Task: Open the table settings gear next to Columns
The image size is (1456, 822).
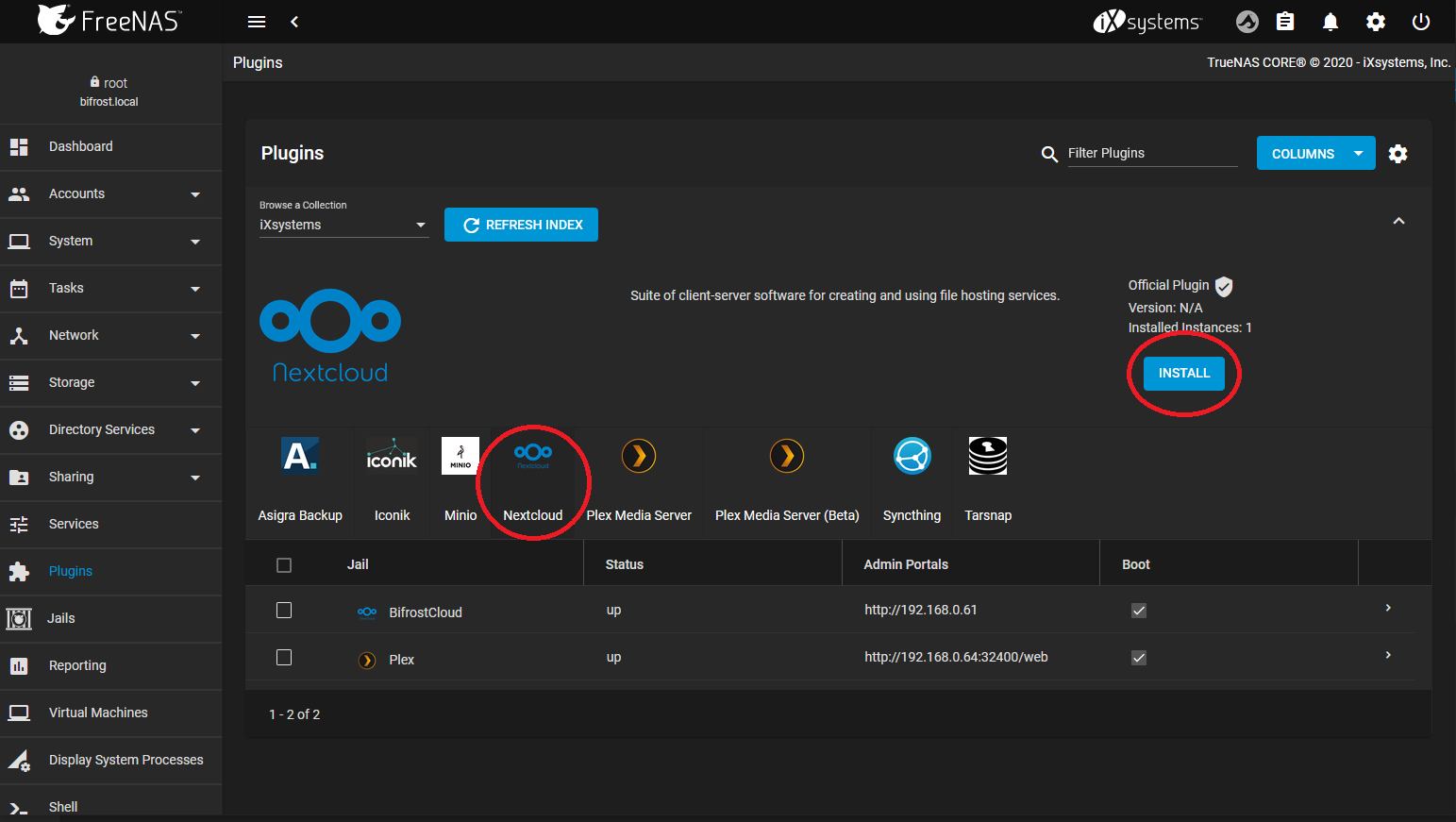Action: [x=1398, y=154]
